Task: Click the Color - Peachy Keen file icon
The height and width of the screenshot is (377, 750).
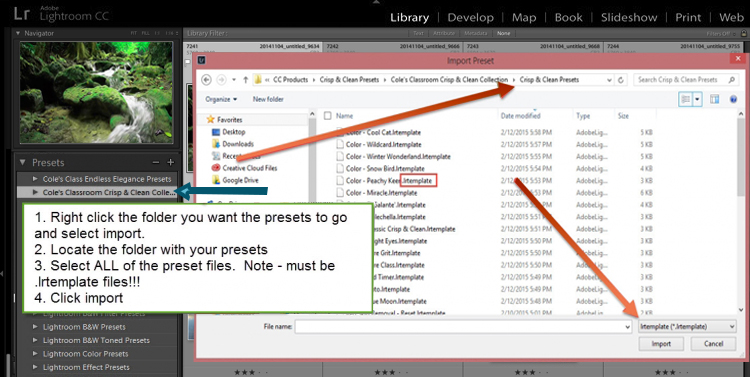Action: pos(340,180)
